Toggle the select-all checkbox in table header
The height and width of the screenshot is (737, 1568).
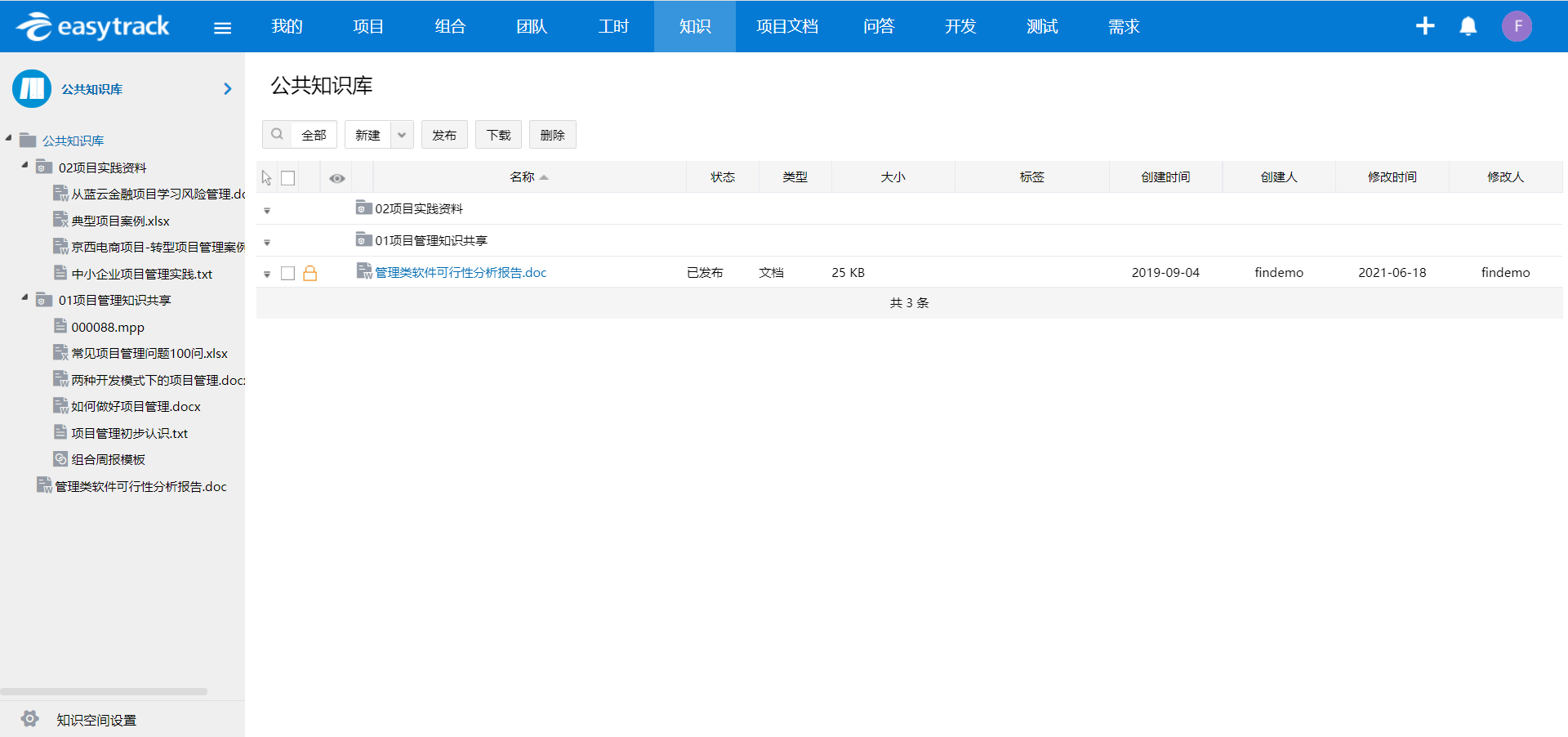tap(288, 177)
